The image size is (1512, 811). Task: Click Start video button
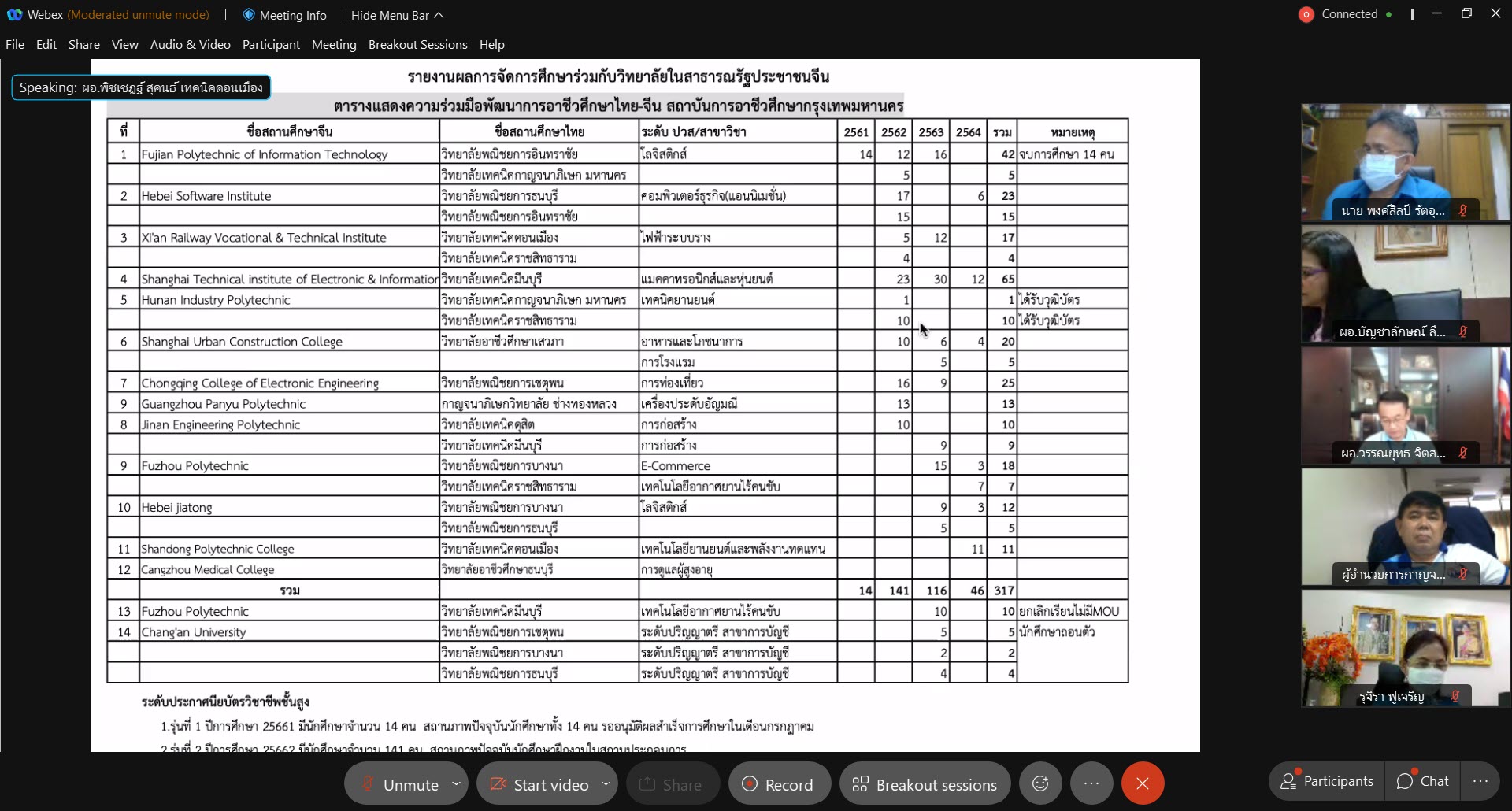coord(539,784)
